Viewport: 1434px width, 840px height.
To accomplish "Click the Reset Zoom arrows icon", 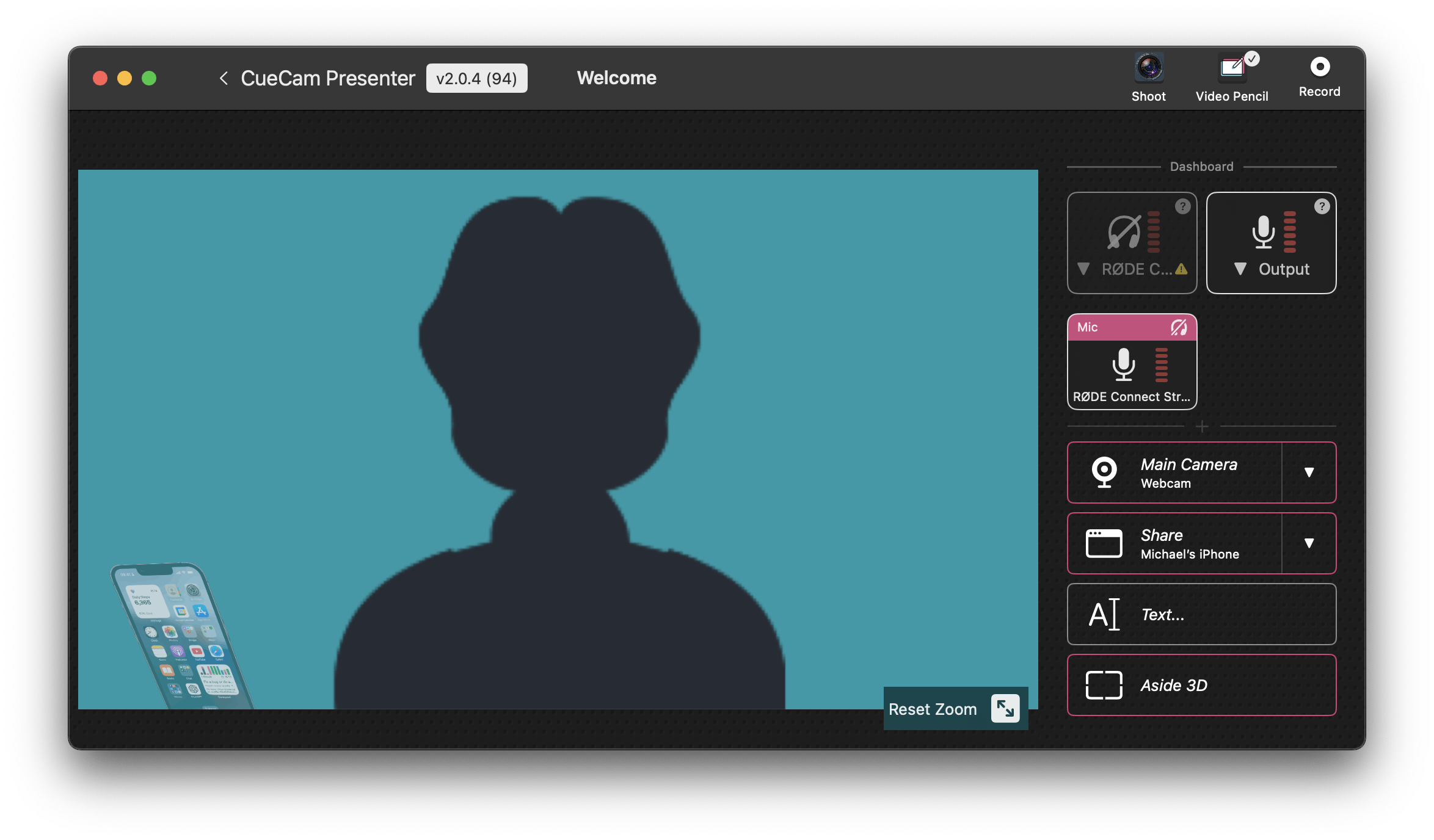I will (x=1005, y=708).
